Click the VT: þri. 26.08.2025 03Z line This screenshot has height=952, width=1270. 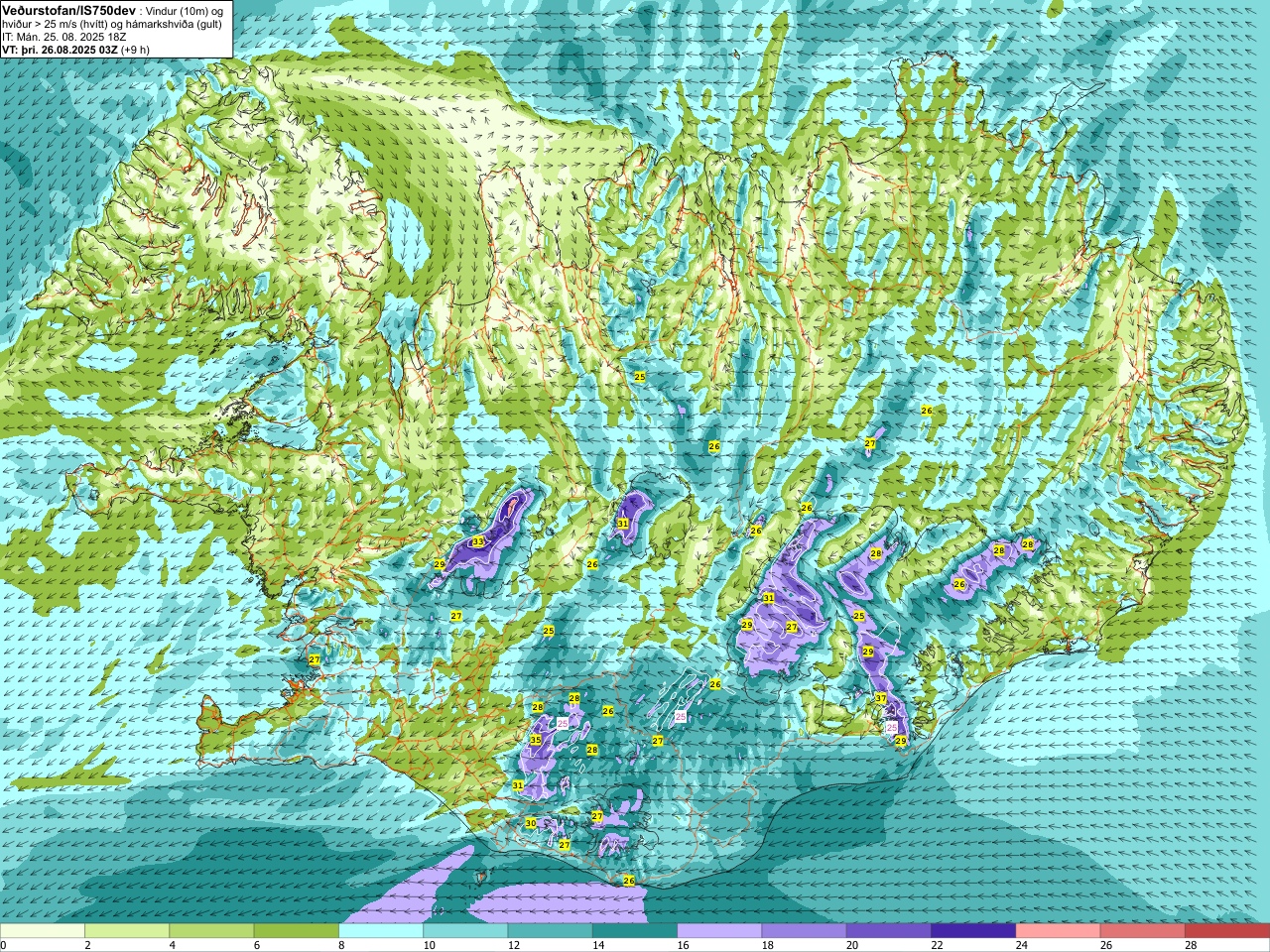coord(75,50)
